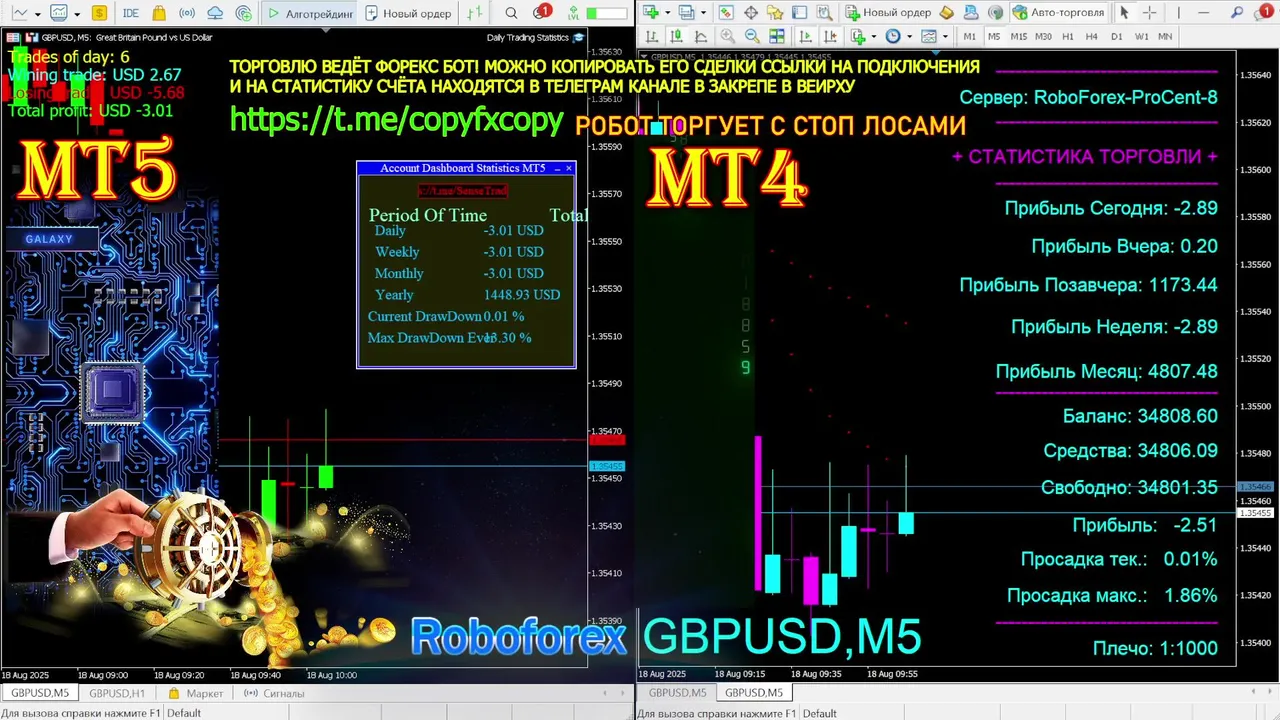1280x720 pixels.
Task: Select MT4 candlestick chart type
Action: (x=675, y=36)
